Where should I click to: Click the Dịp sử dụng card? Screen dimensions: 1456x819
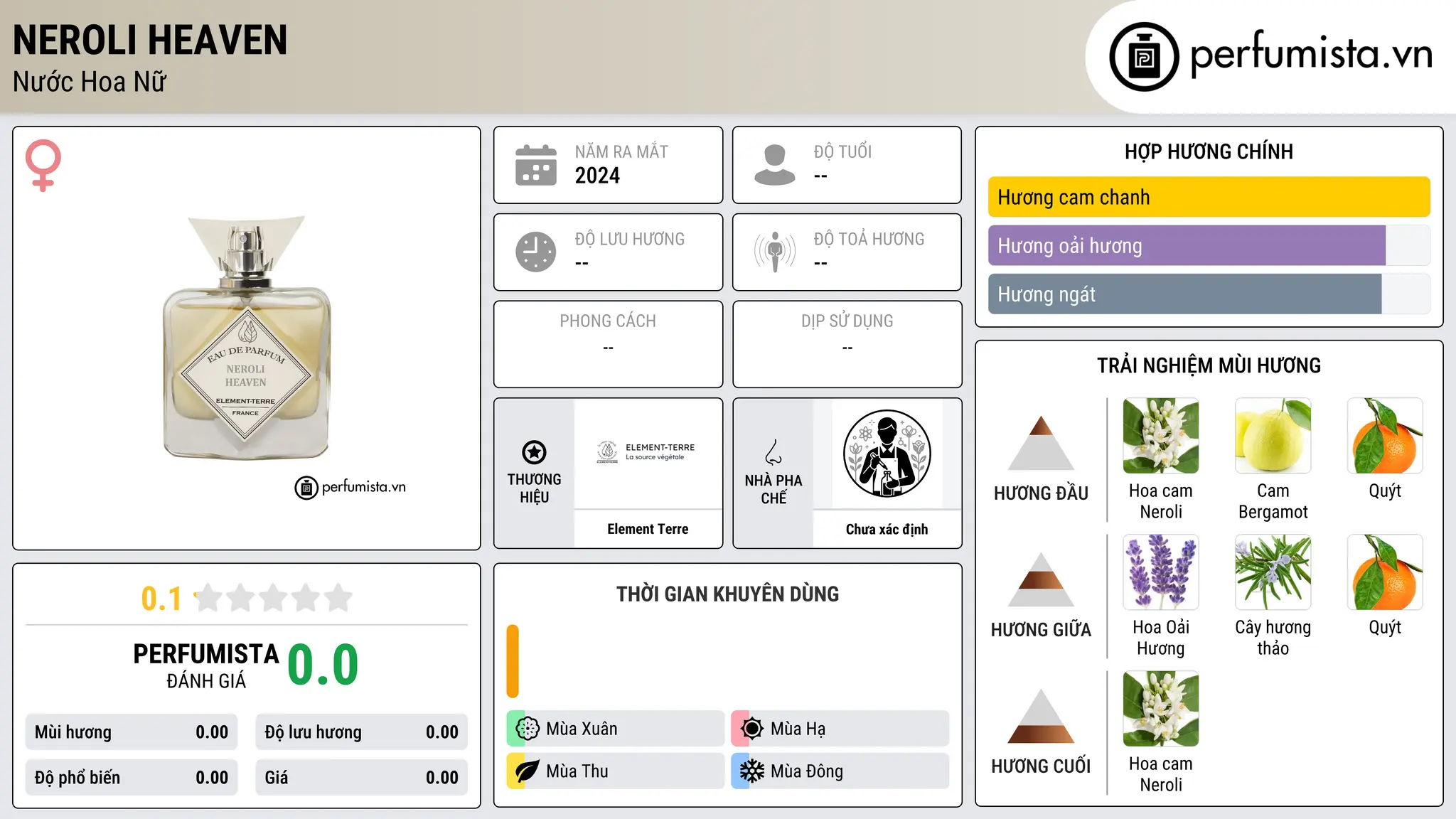(847, 344)
